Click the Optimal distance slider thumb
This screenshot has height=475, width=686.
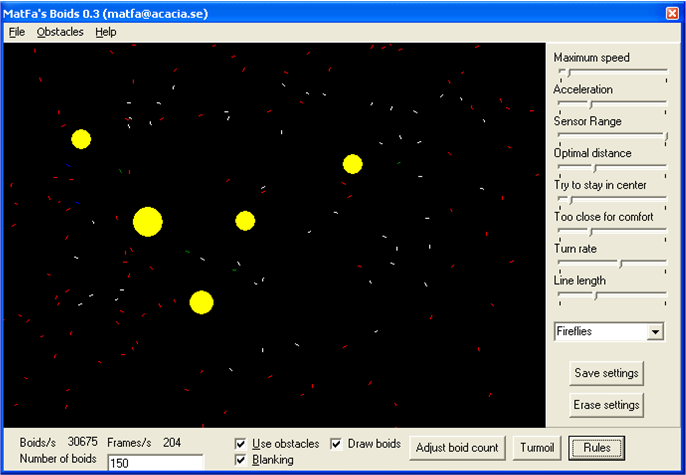pyautogui.click(x=595, y=168)
